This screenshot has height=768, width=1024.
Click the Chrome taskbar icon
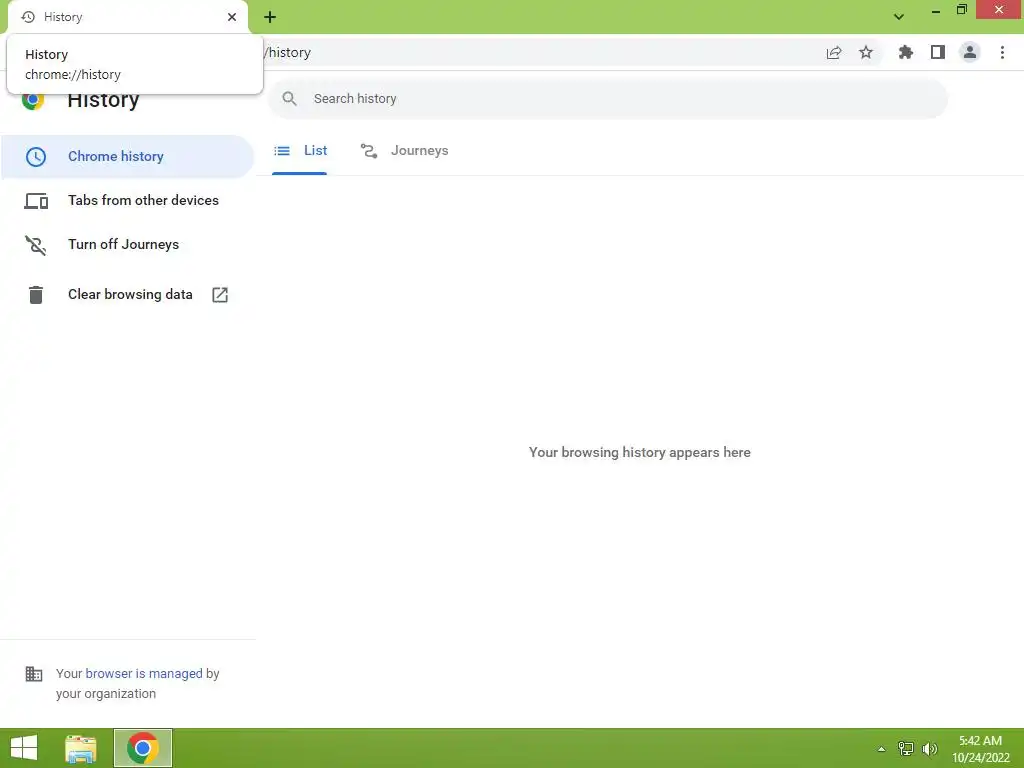tap(143, 748)
